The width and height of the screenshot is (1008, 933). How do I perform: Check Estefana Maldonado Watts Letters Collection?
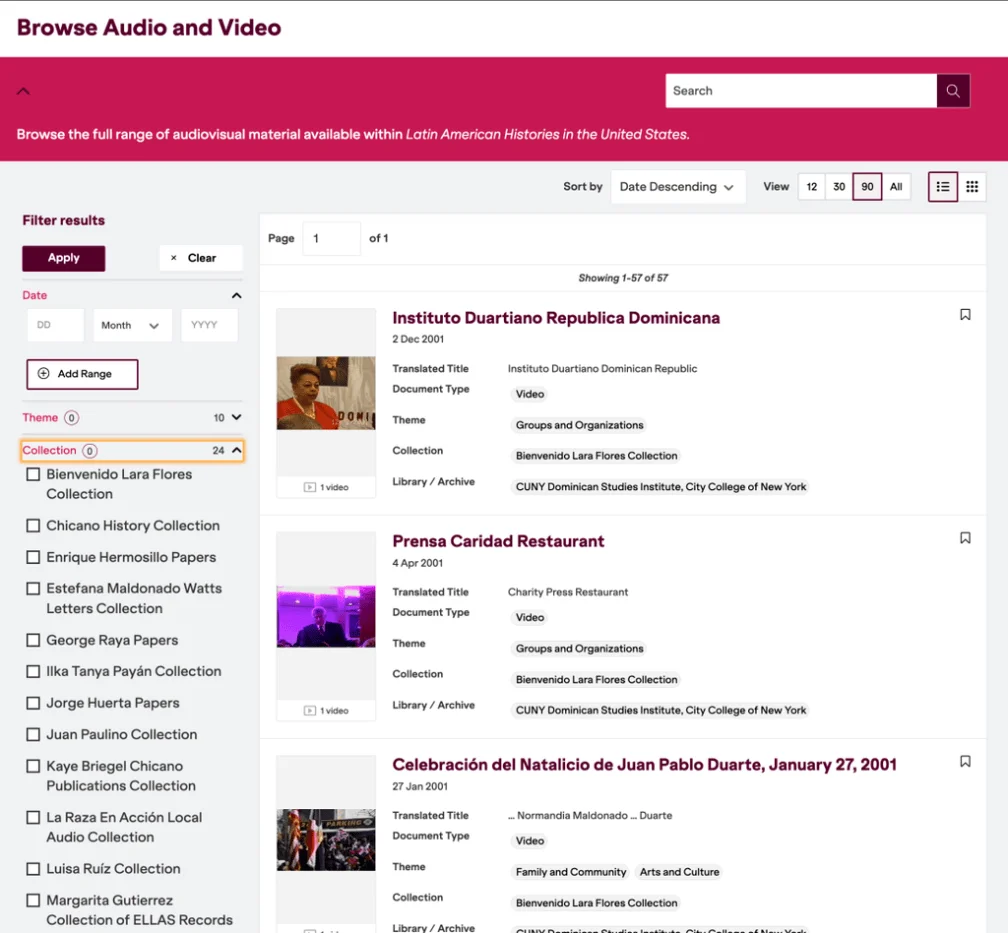coord(33,588)
